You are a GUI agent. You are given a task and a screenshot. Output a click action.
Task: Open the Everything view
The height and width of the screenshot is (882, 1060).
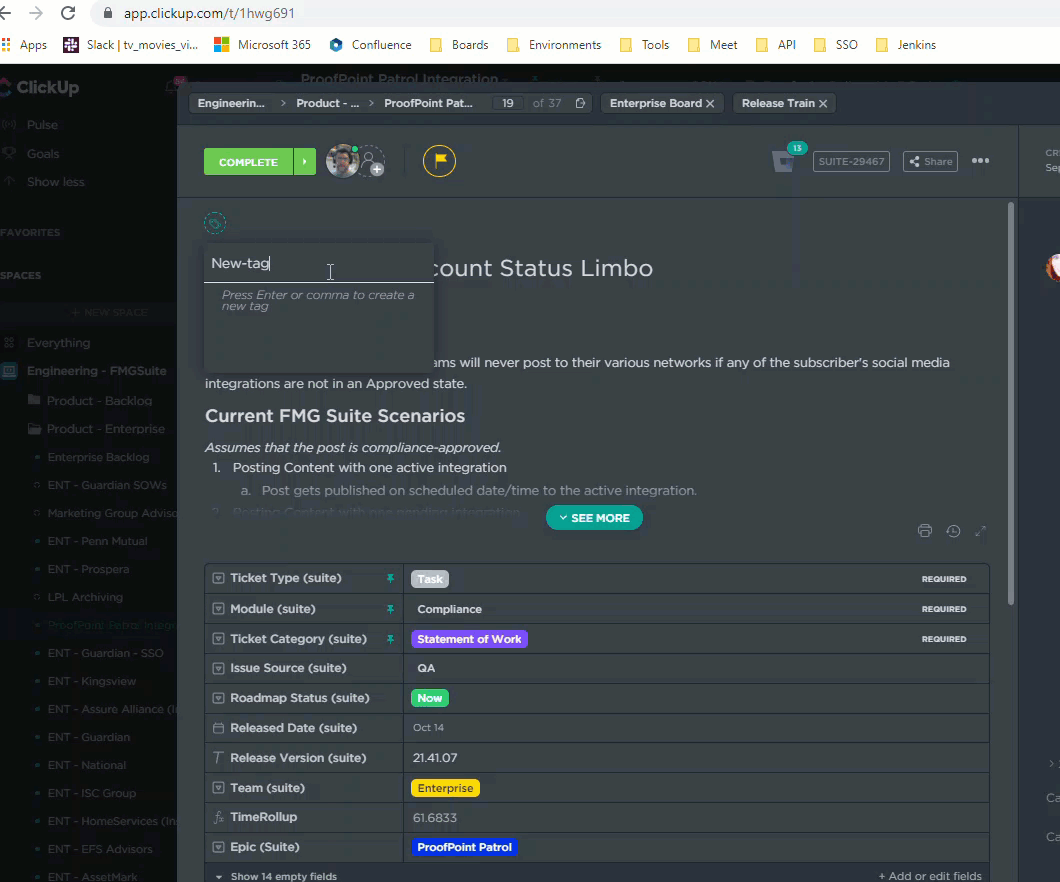pos(58,343)
